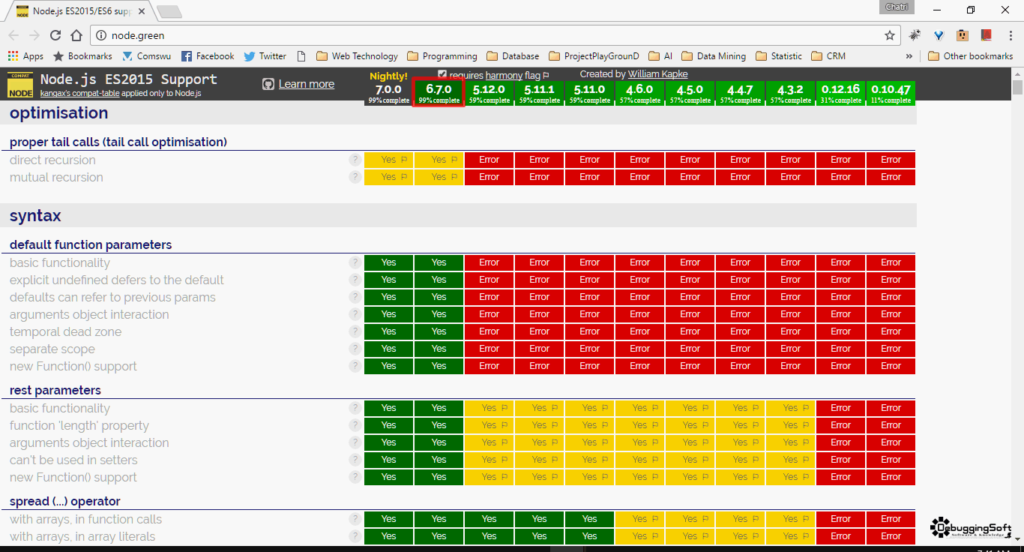
Task: Go back to the previous page
Action: [14, 35]
